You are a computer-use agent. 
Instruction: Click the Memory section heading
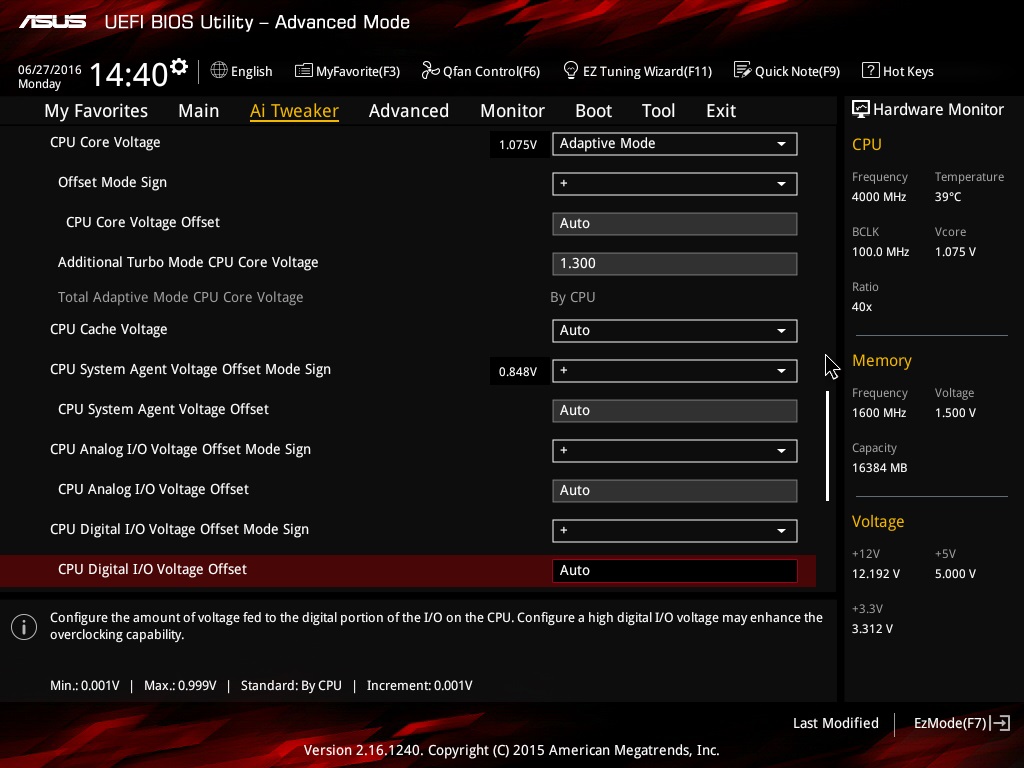coord(882,360)
